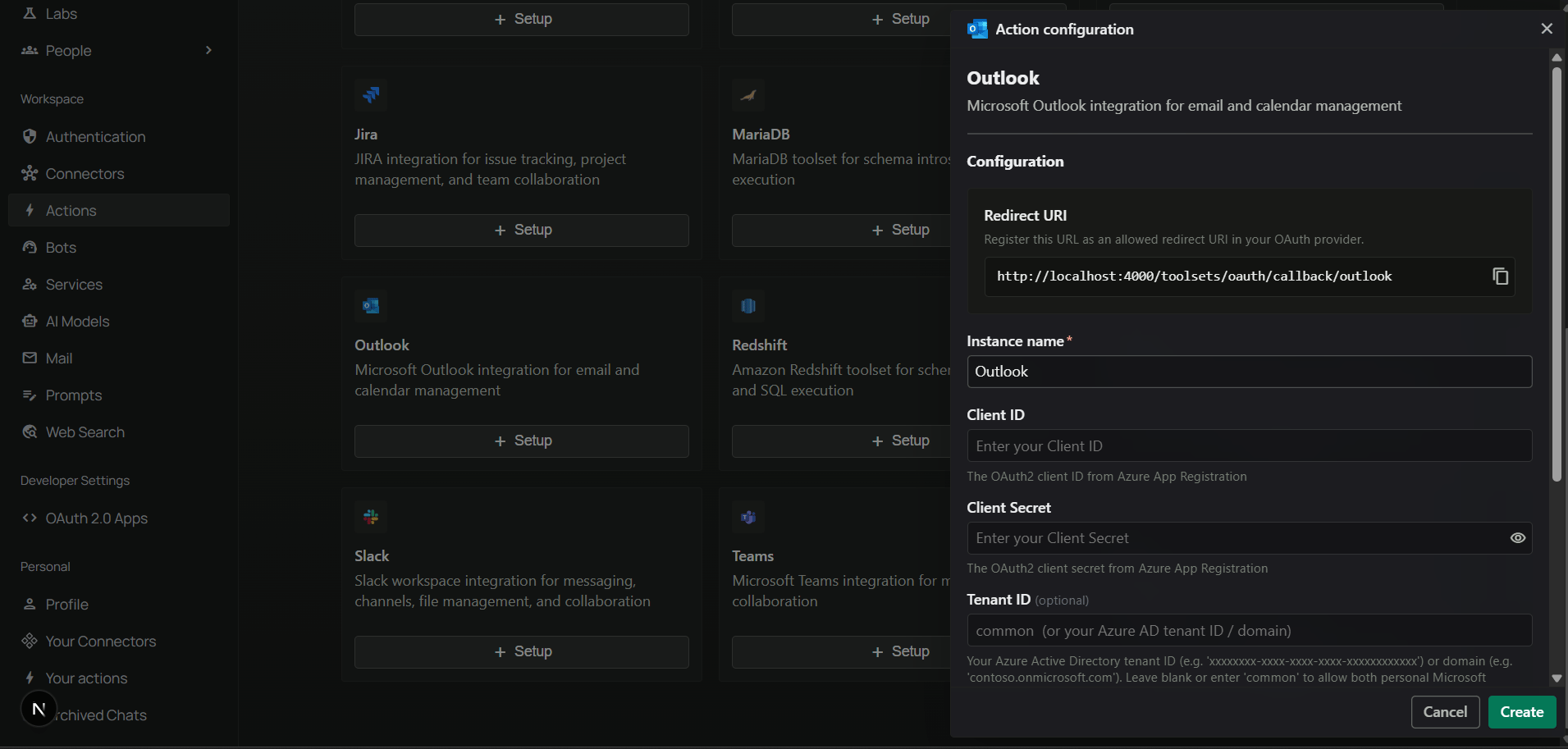Click the Cancel button

coord(1445,712)
